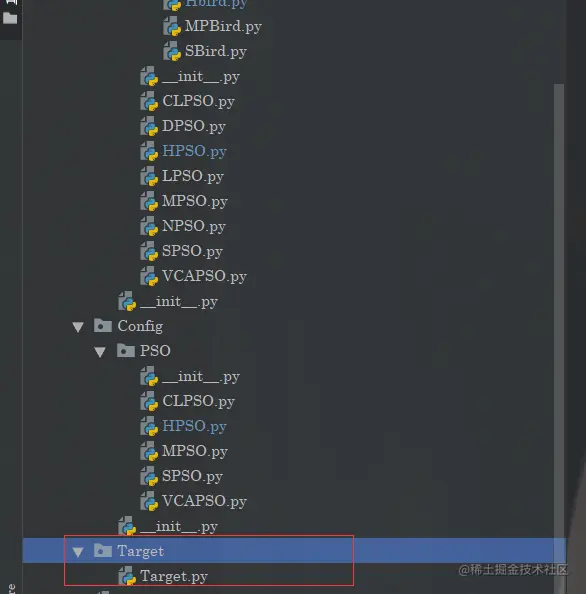The image size is (586, 594).
Task: Click the Target.py Python file icon
Action: (127, 576)
